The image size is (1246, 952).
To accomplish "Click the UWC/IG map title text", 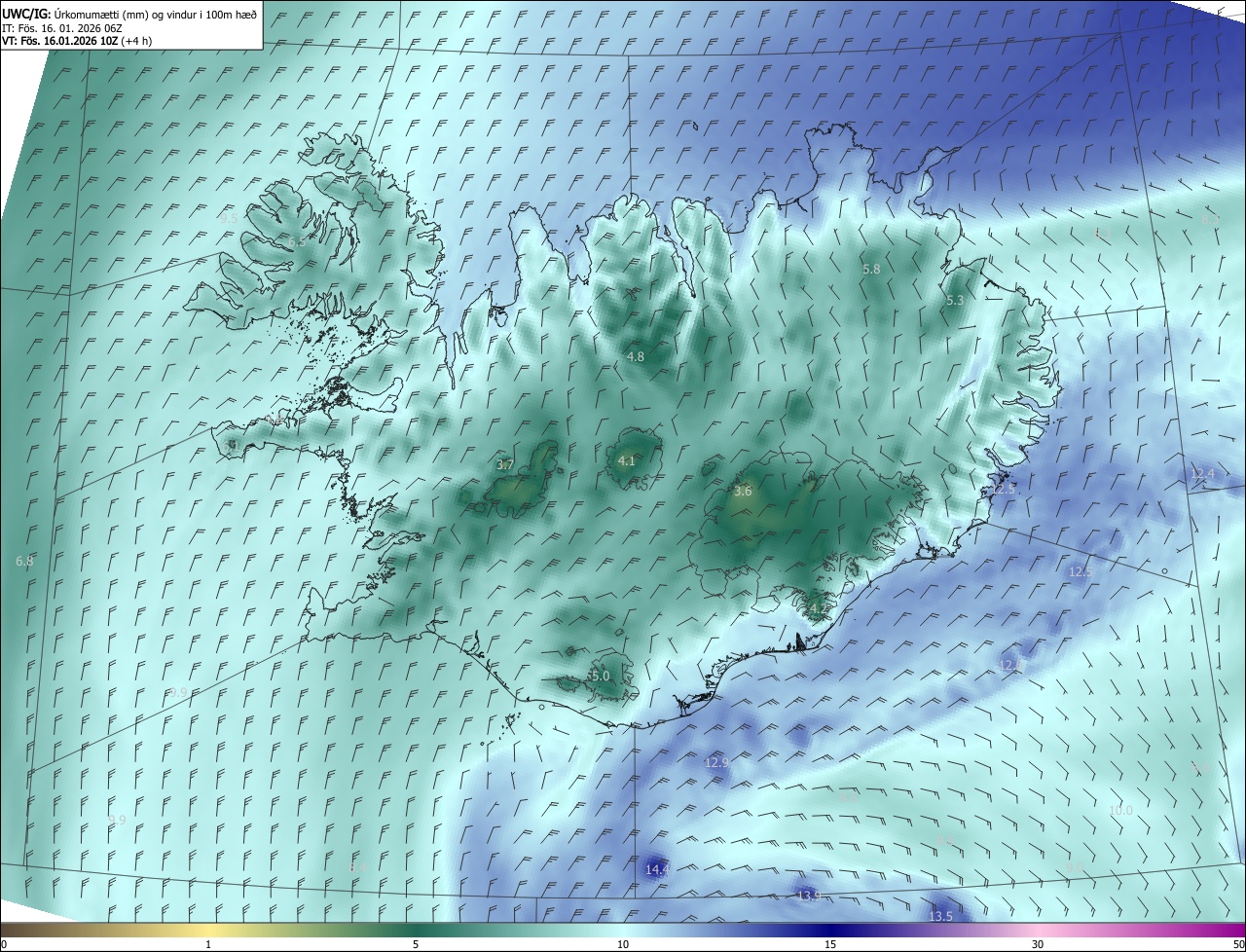I will click(x=129, y=14).
